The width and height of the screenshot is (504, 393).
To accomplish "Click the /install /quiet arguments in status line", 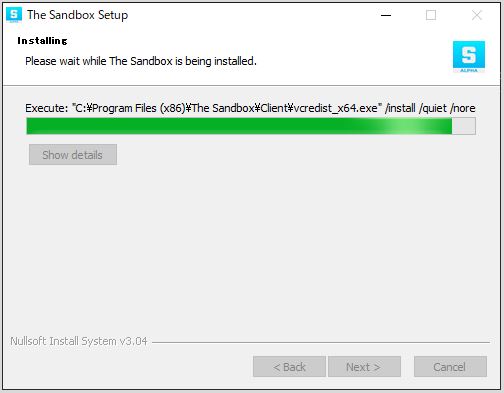I will pyautogui.click(x=416, y=108).
